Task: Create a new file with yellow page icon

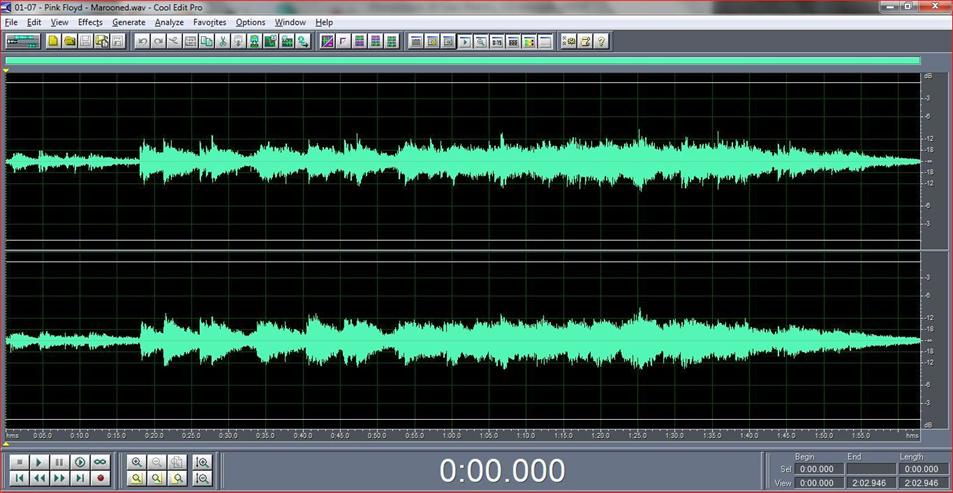Action: pos(54,41)
